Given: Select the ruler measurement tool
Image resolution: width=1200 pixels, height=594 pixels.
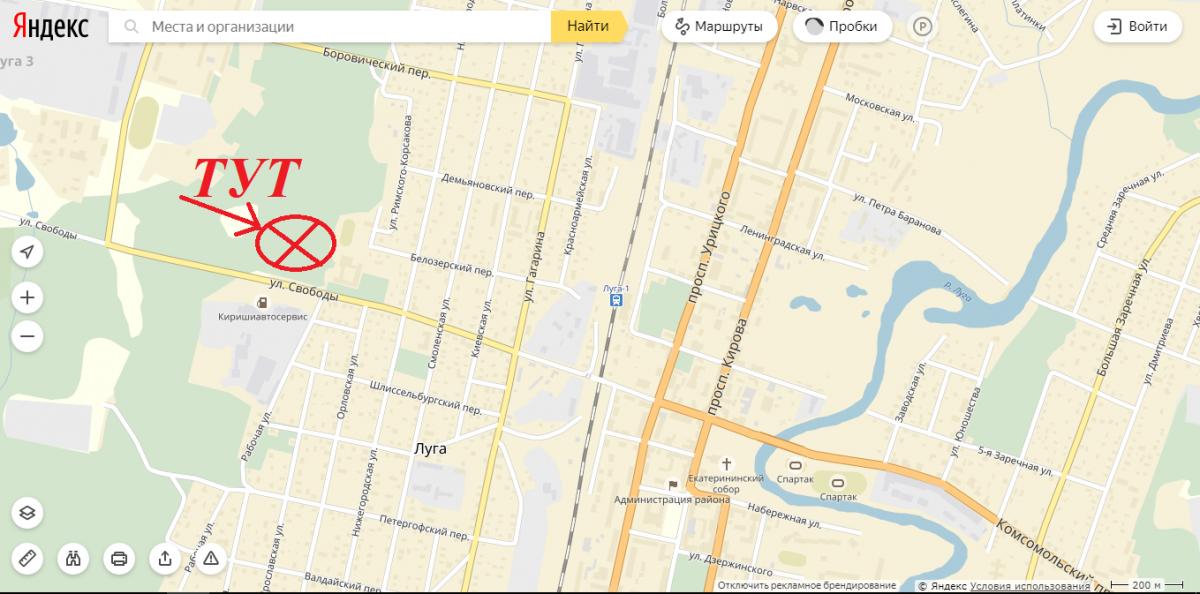Looking at the screenshot, I should 27,558.
